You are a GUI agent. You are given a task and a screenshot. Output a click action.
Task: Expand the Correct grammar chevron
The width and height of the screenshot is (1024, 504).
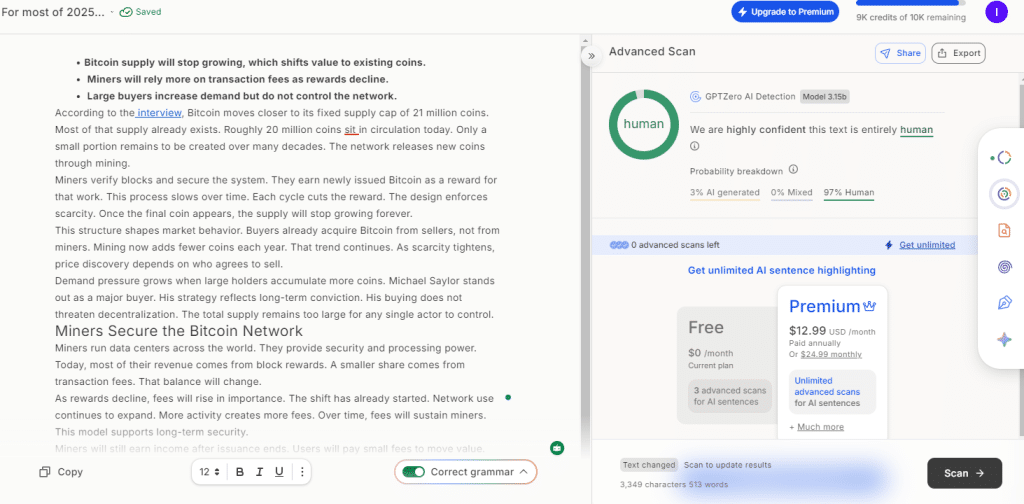523,472
